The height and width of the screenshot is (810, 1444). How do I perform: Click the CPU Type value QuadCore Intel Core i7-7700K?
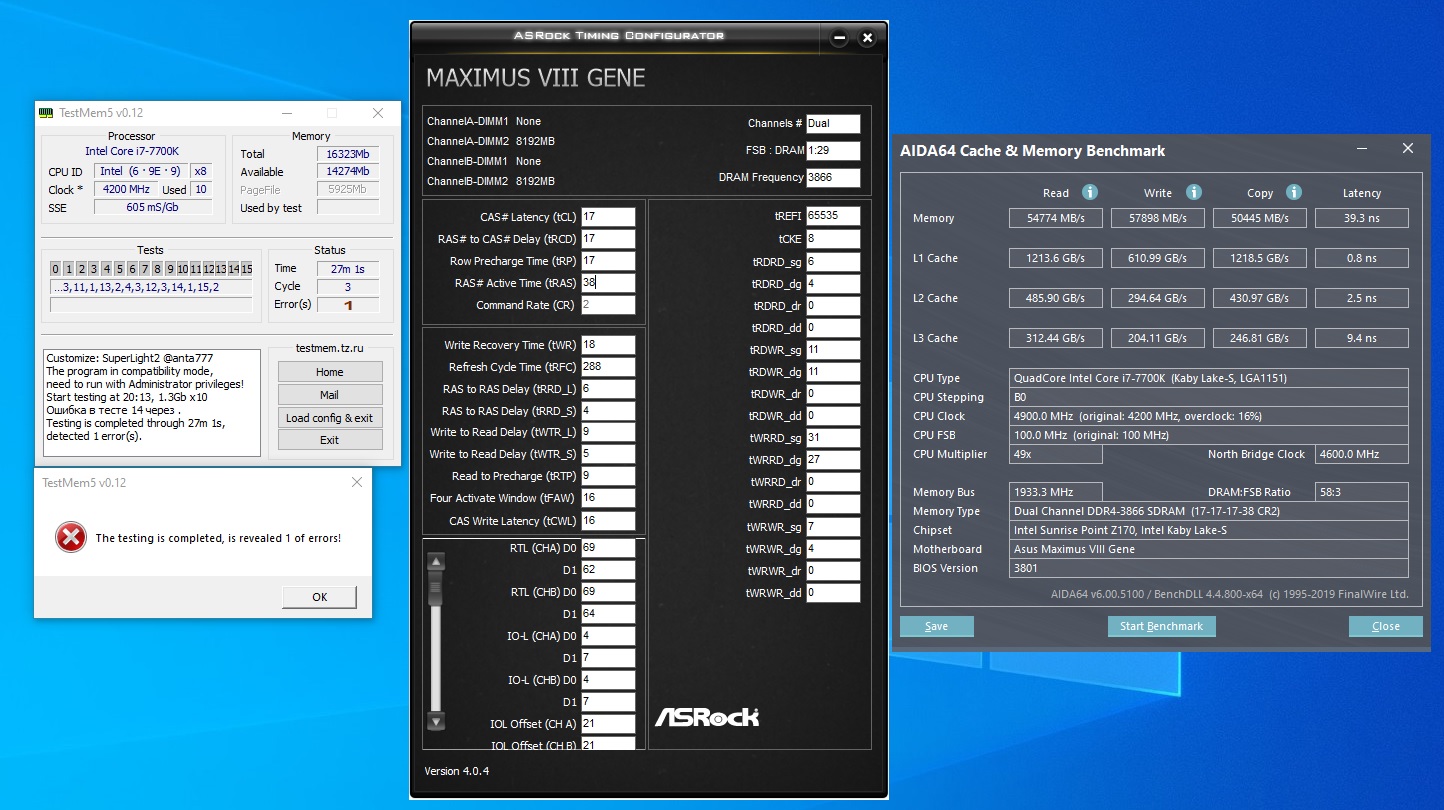[x=1208, y=378]
